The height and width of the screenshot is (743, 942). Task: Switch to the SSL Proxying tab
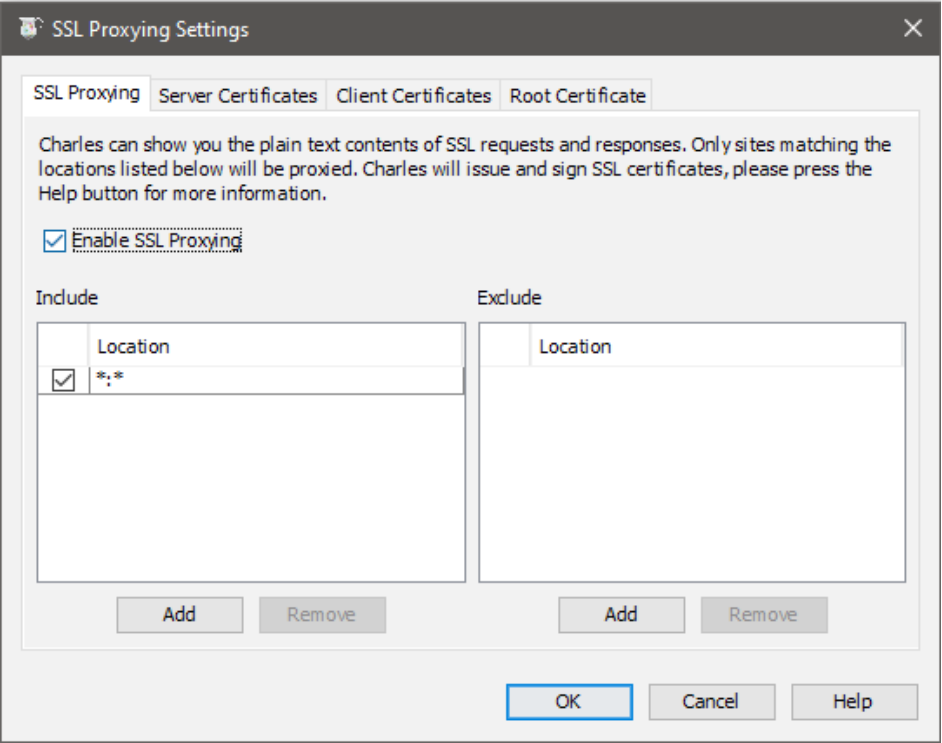click(87, 94)
